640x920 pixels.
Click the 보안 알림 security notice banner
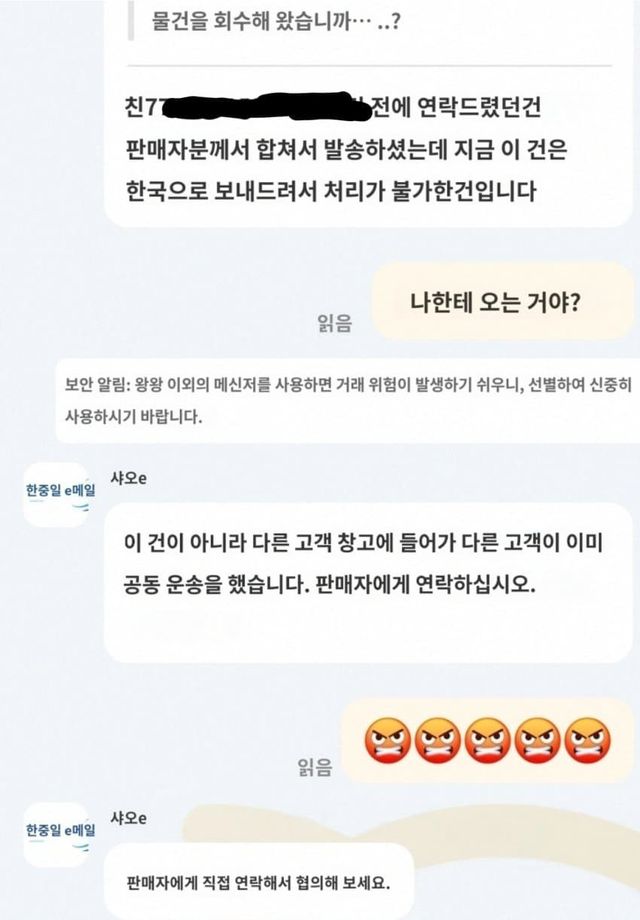(x=347, y=401)
